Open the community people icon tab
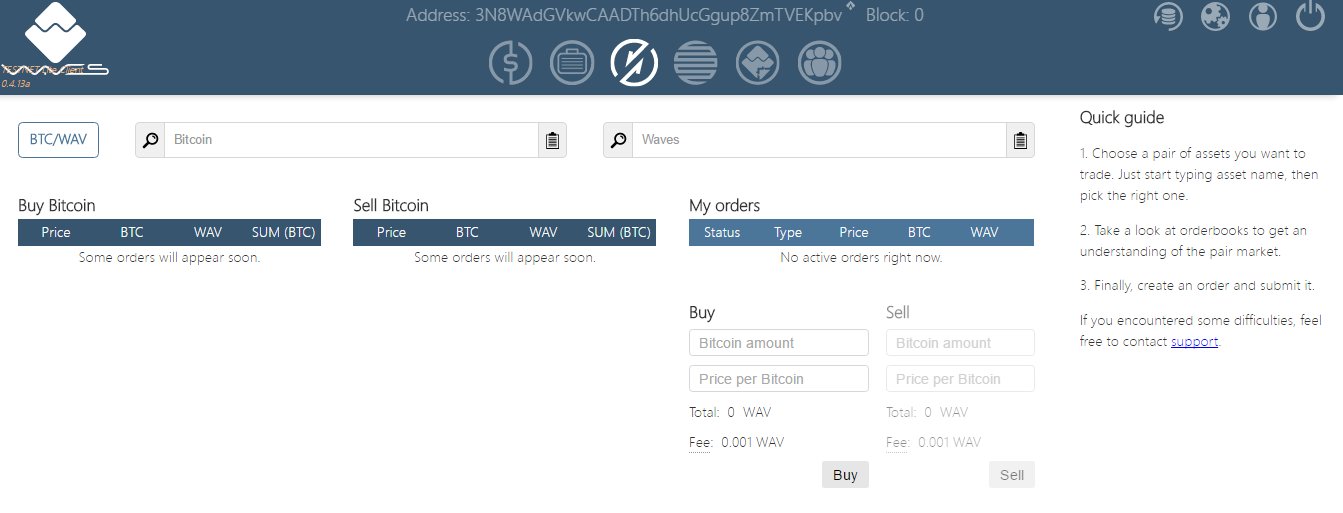 click(820, 63)
